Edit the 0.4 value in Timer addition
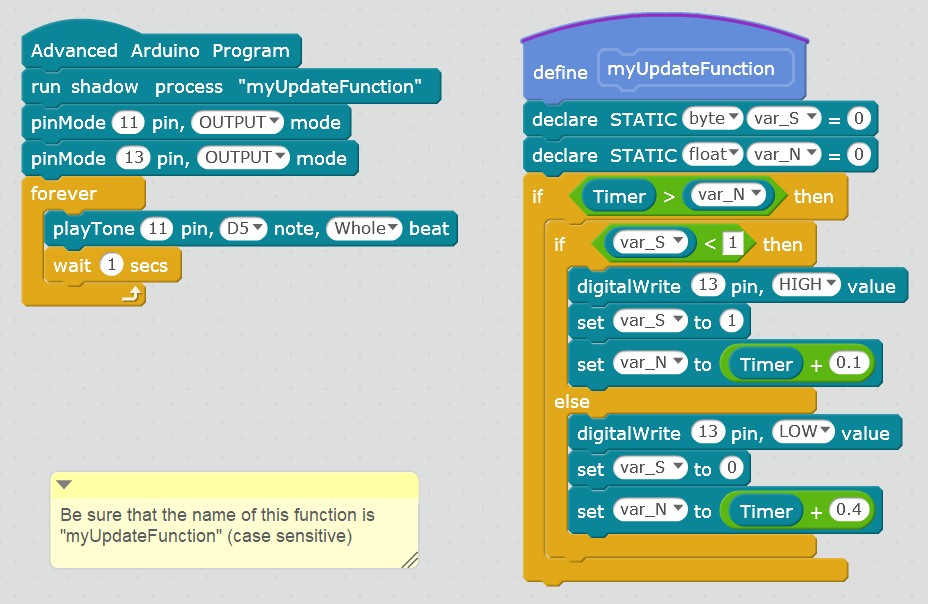 click(x=849, y=511)
